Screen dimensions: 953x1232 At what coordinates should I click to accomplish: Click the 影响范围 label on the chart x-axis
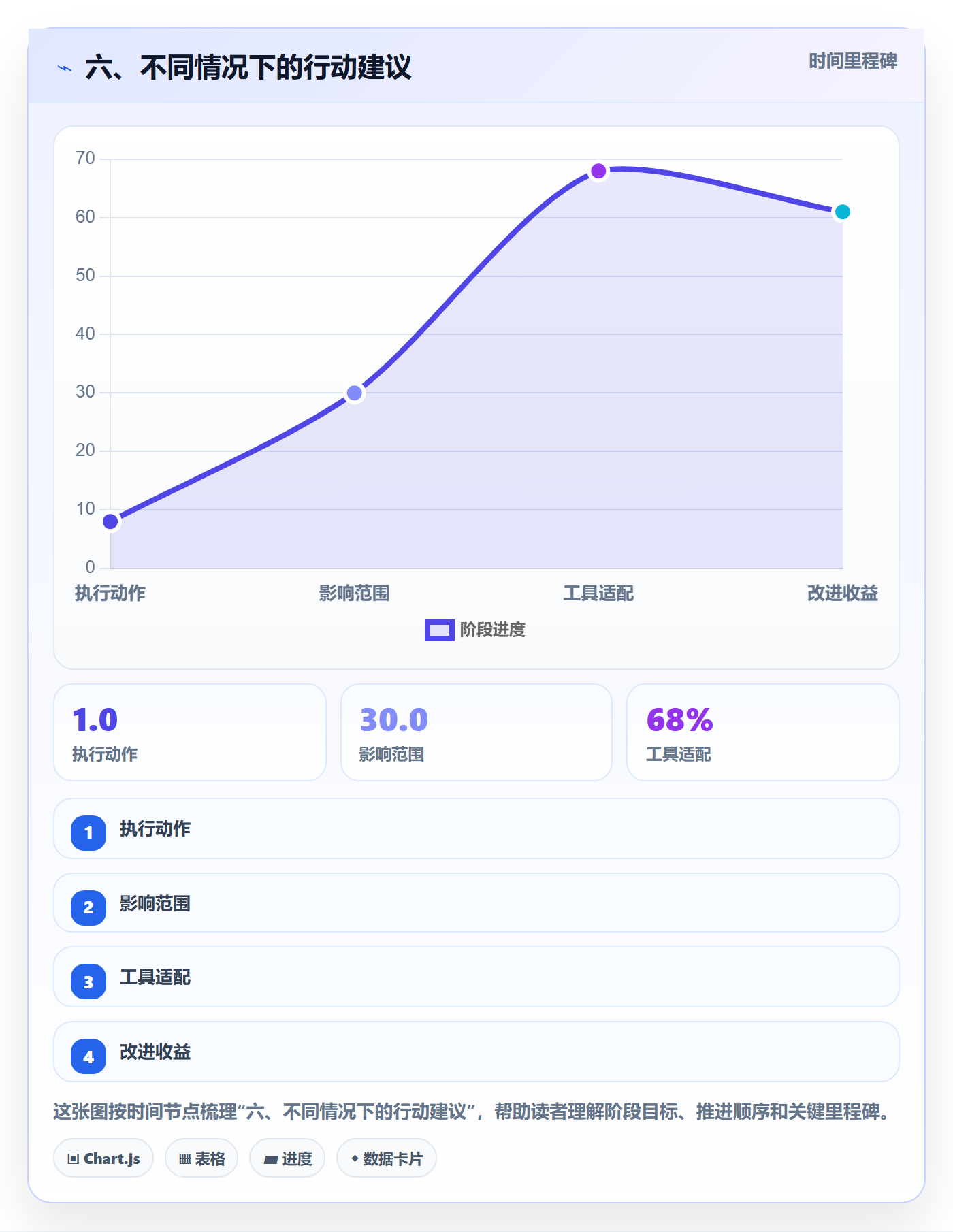point(355,594)
